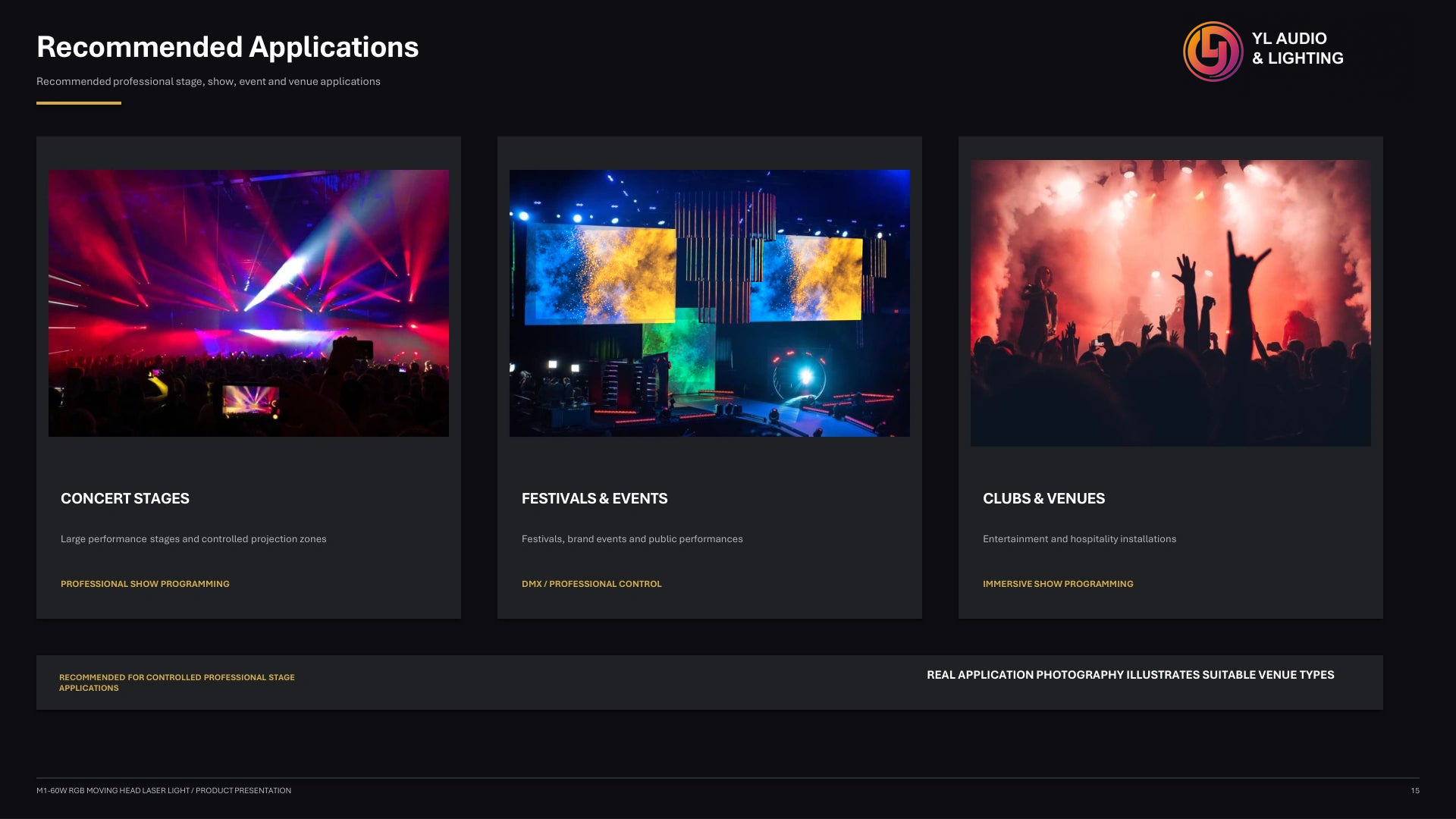This screenshot has width=1456, height=819.
Task: Select 'Festivals, brand events and public performances' text
Action: coord(632,539)
